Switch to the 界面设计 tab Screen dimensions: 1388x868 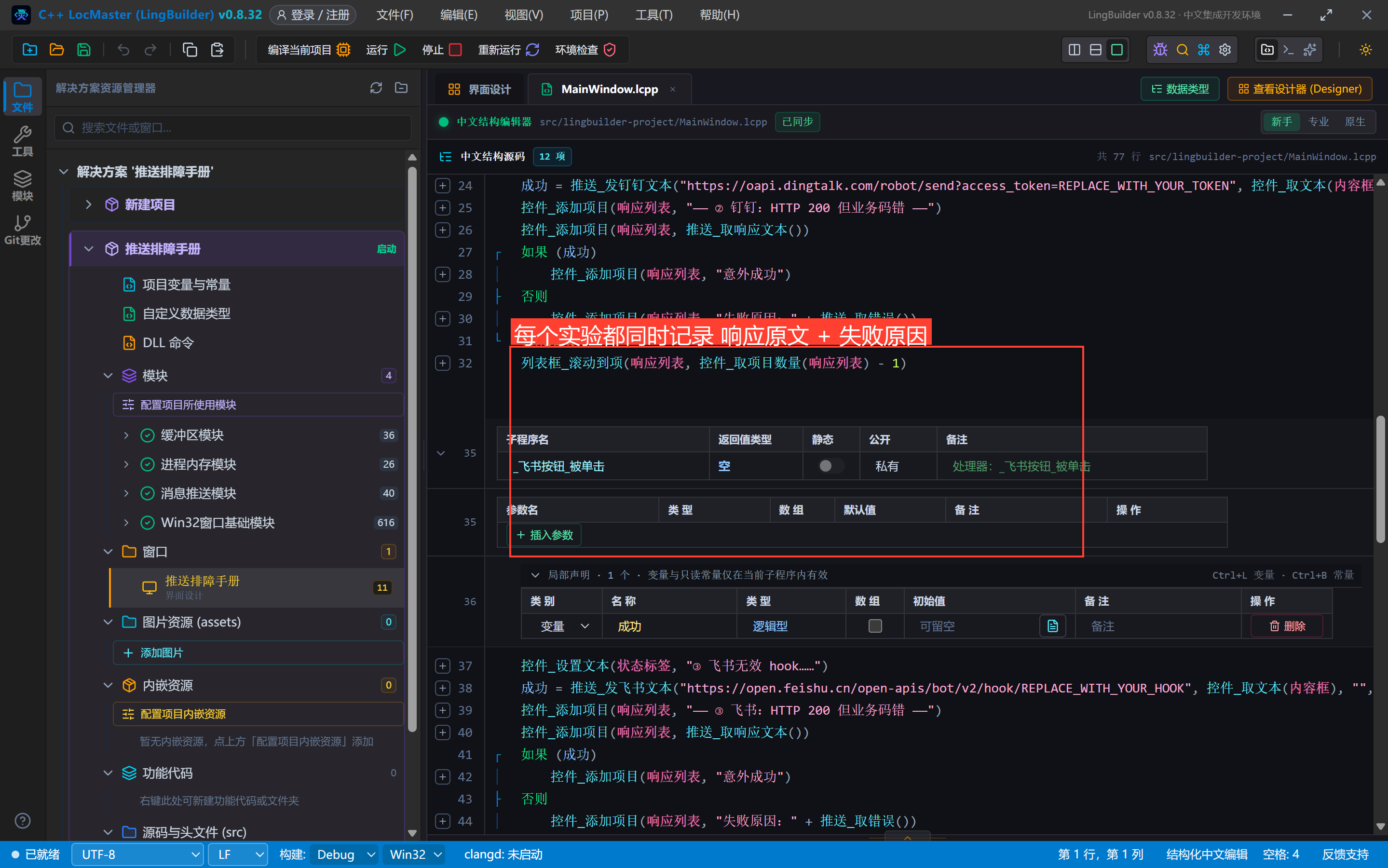[479, 89]
